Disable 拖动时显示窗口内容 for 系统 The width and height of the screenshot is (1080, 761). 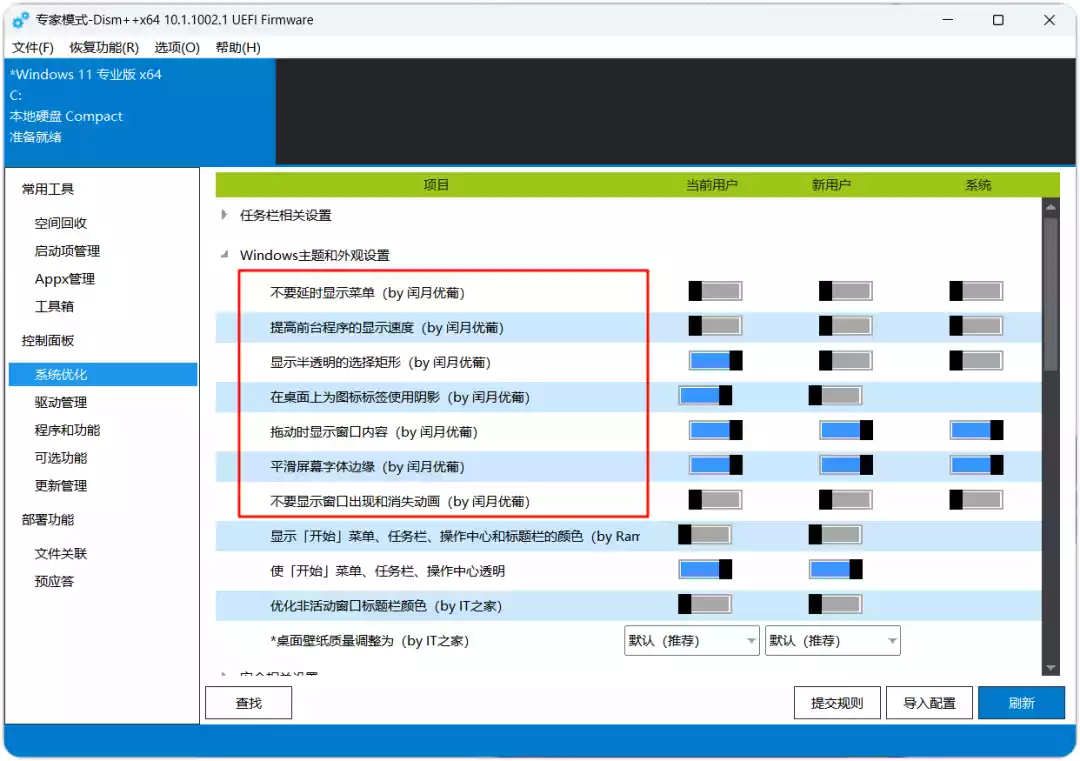[x=976, y=430]
